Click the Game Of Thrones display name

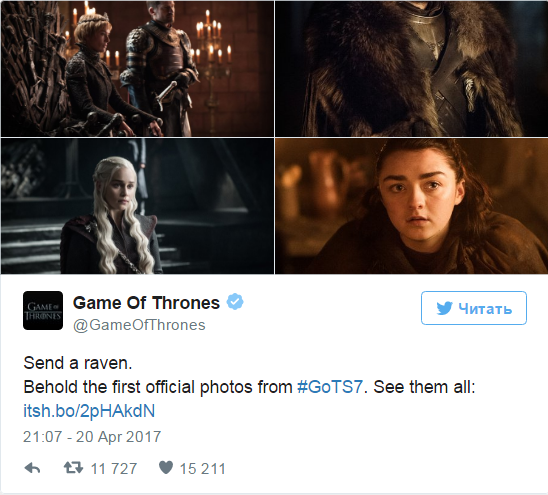point(146,302)
